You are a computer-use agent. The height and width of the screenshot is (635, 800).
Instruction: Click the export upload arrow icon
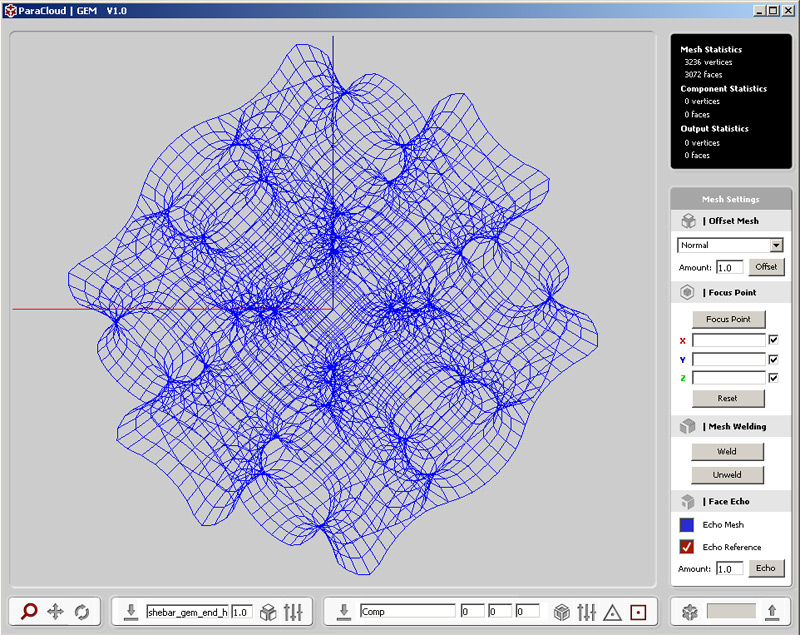click(771, 612)
